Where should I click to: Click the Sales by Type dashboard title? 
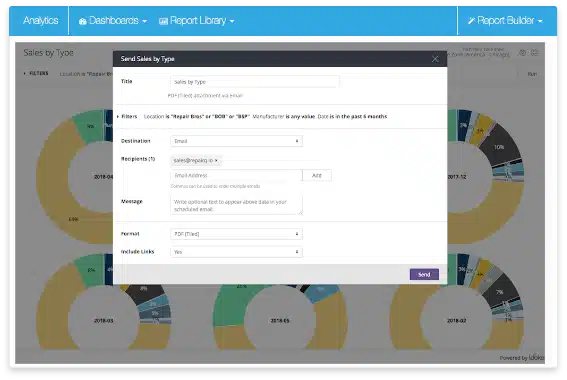pyautogui.click(x=48, y=53)
